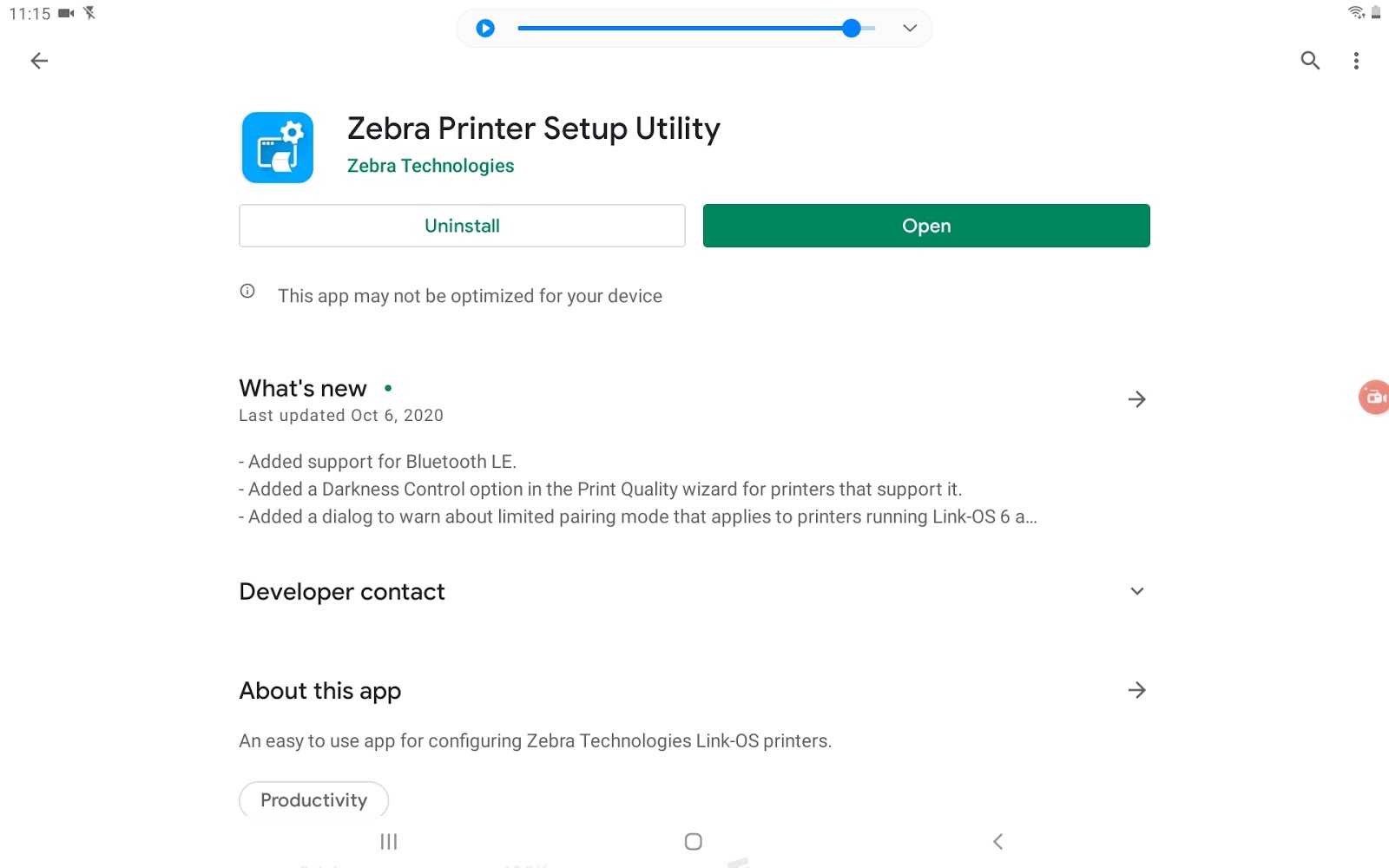
Task: Adjust the media playback slider handle
Action: coord(852,29)
